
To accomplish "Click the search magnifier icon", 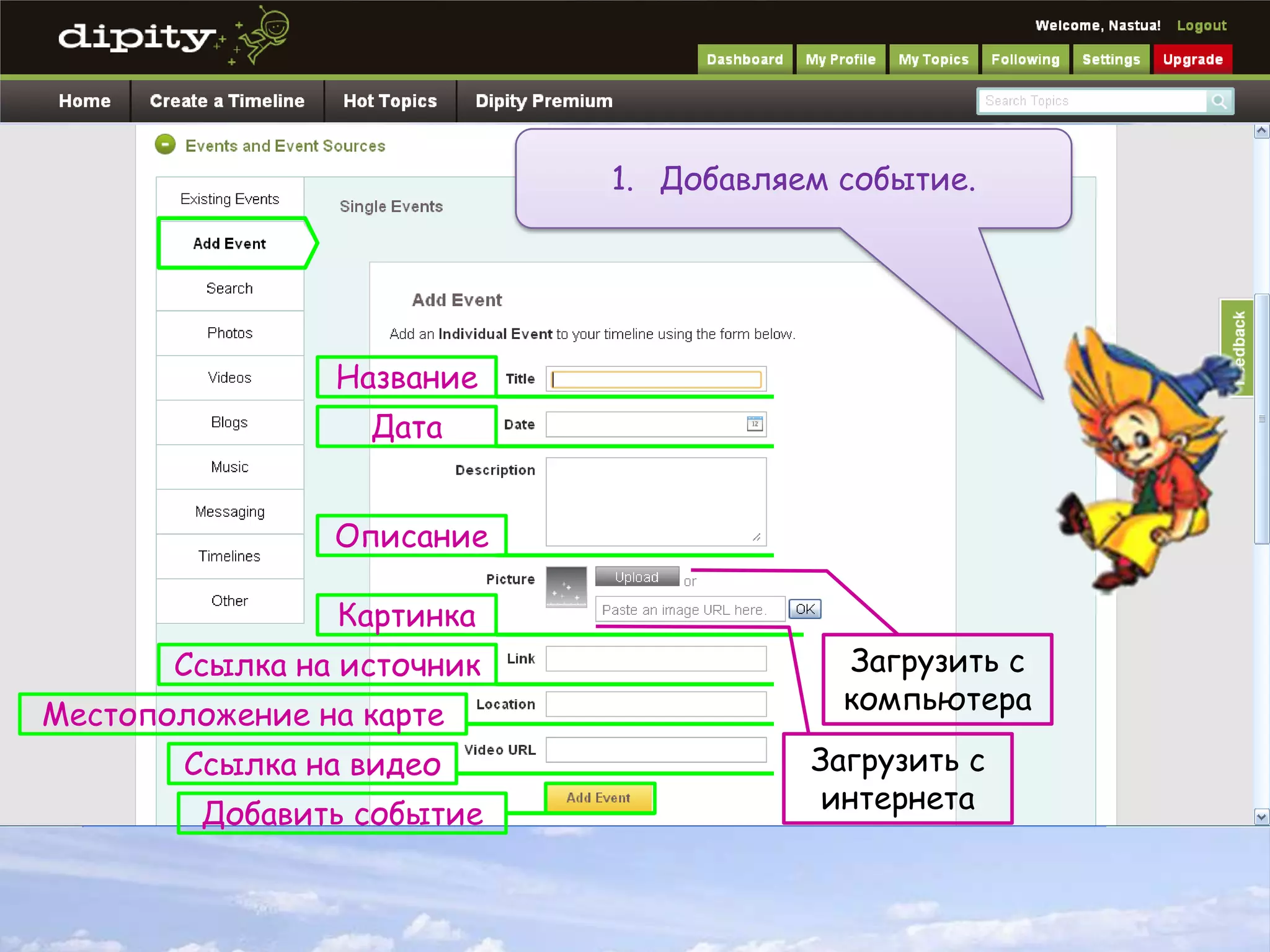I will [1219, 101].
